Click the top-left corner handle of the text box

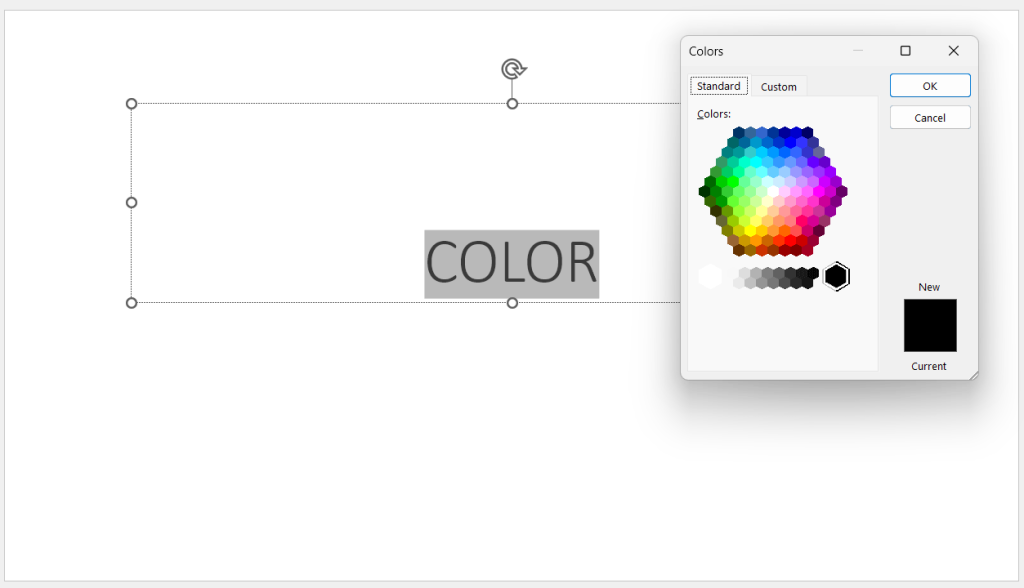131,103
